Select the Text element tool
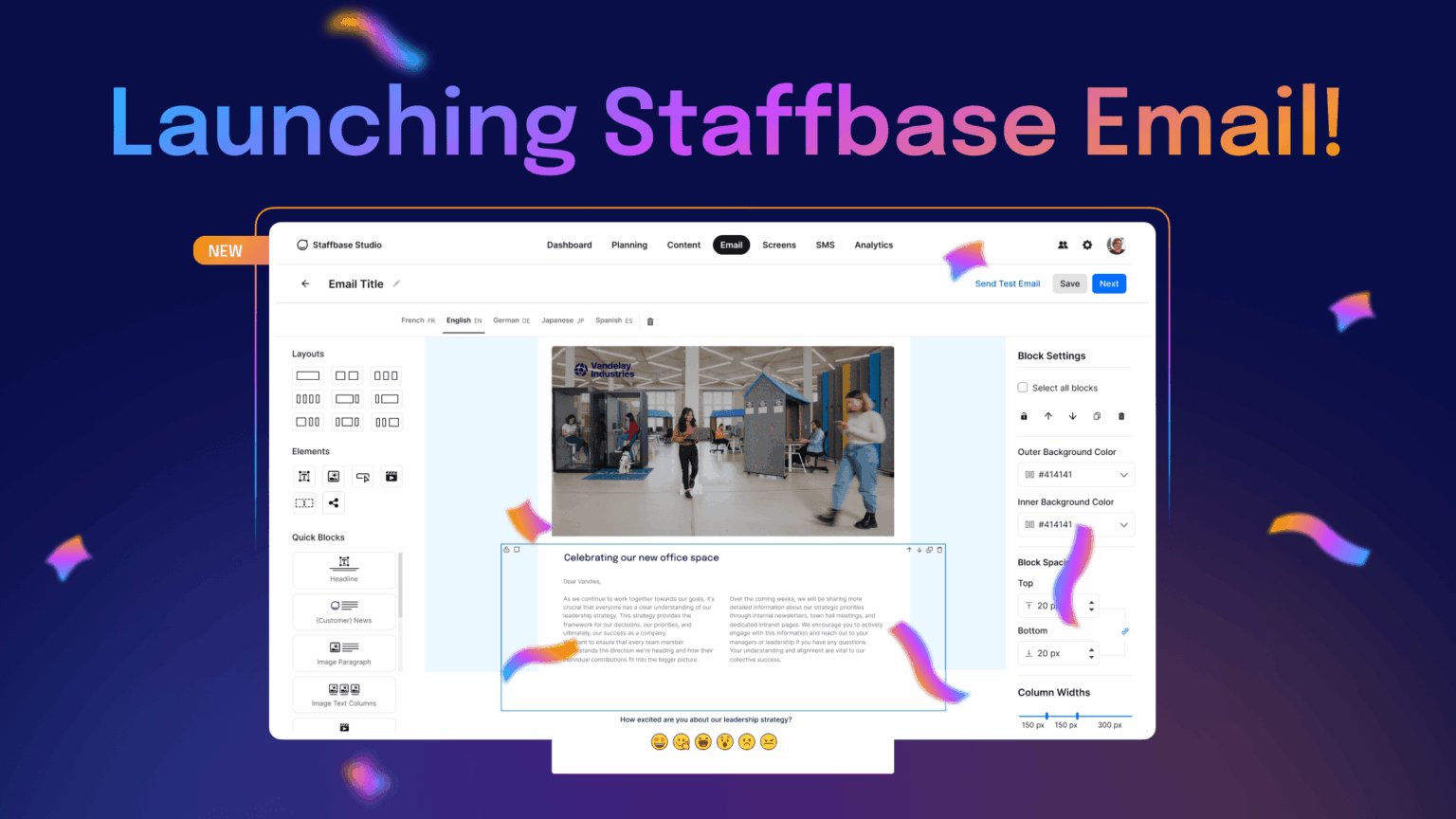 point(304,476)
